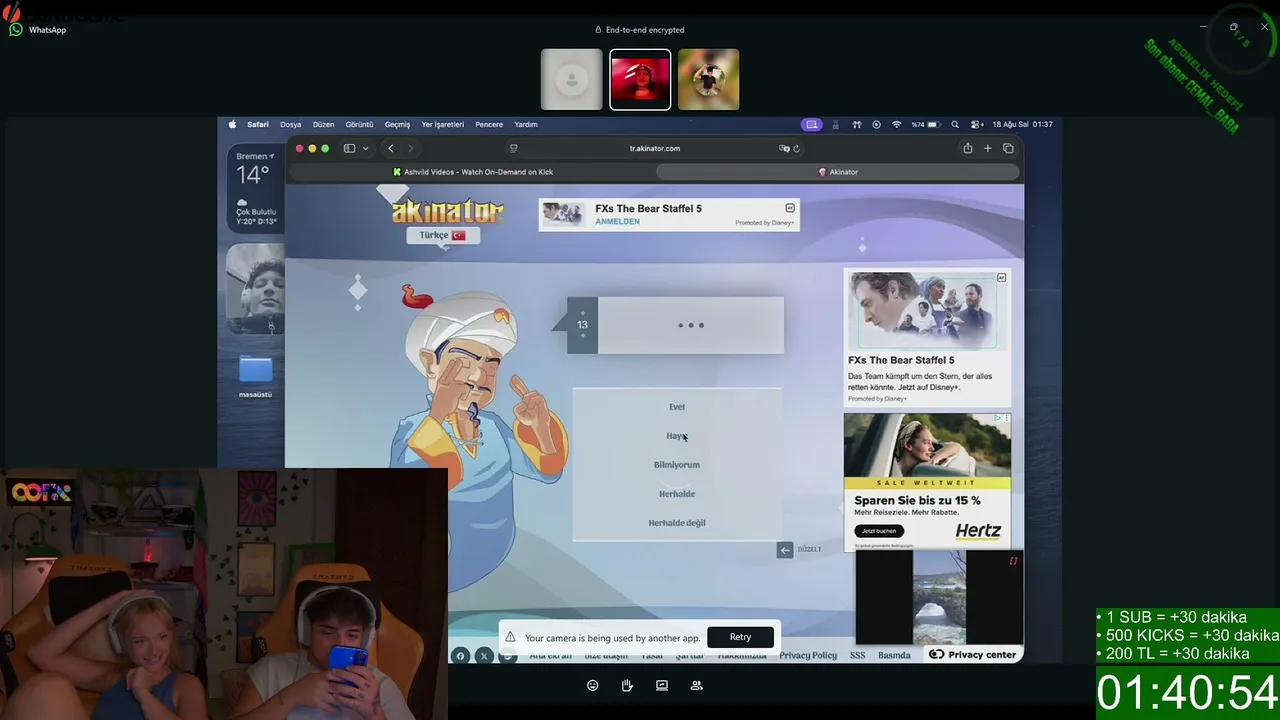Go back with Safari's back arrow

(x=390, y=148)
